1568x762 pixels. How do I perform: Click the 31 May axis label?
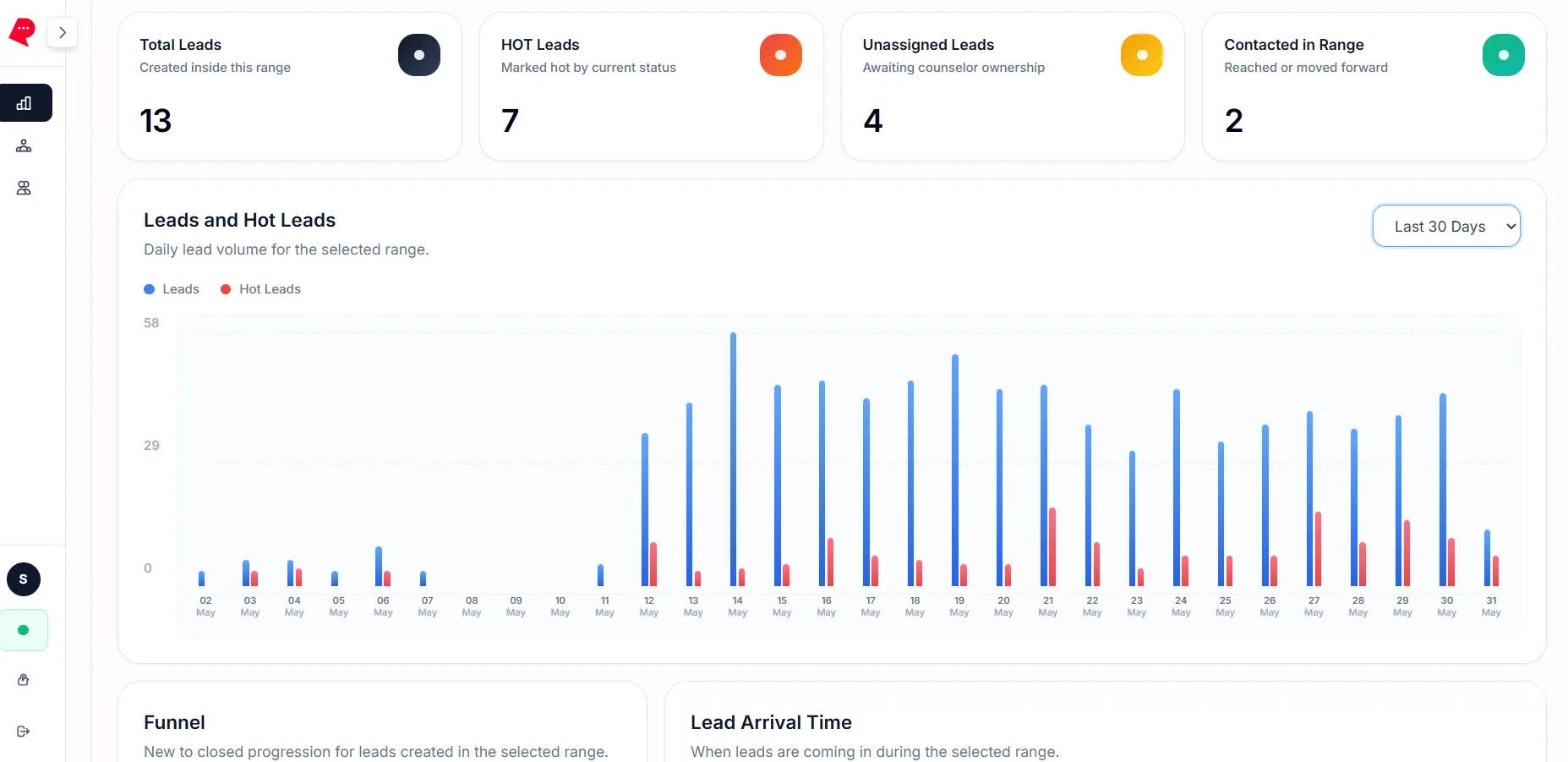[x=1491, y=606]
